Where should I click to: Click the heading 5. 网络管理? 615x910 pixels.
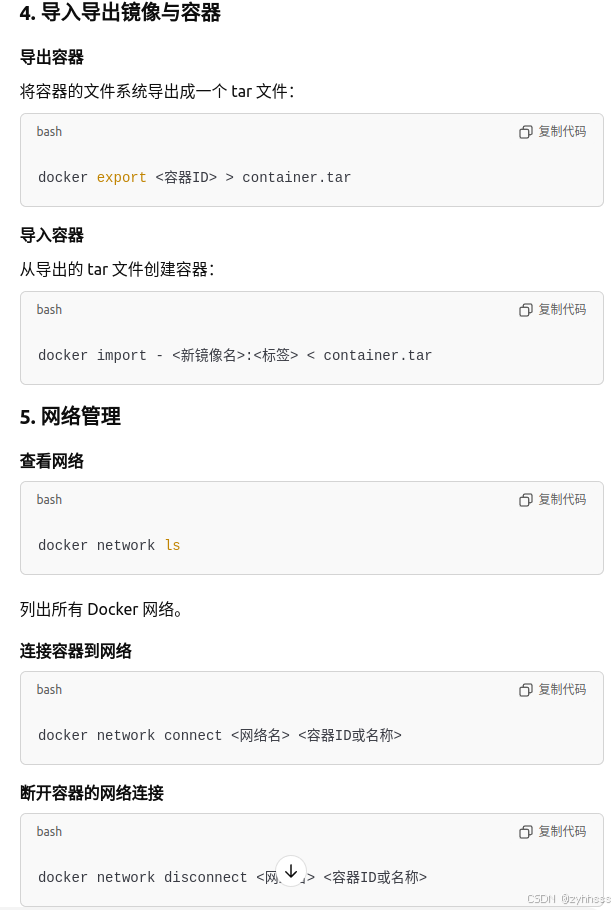70,416
